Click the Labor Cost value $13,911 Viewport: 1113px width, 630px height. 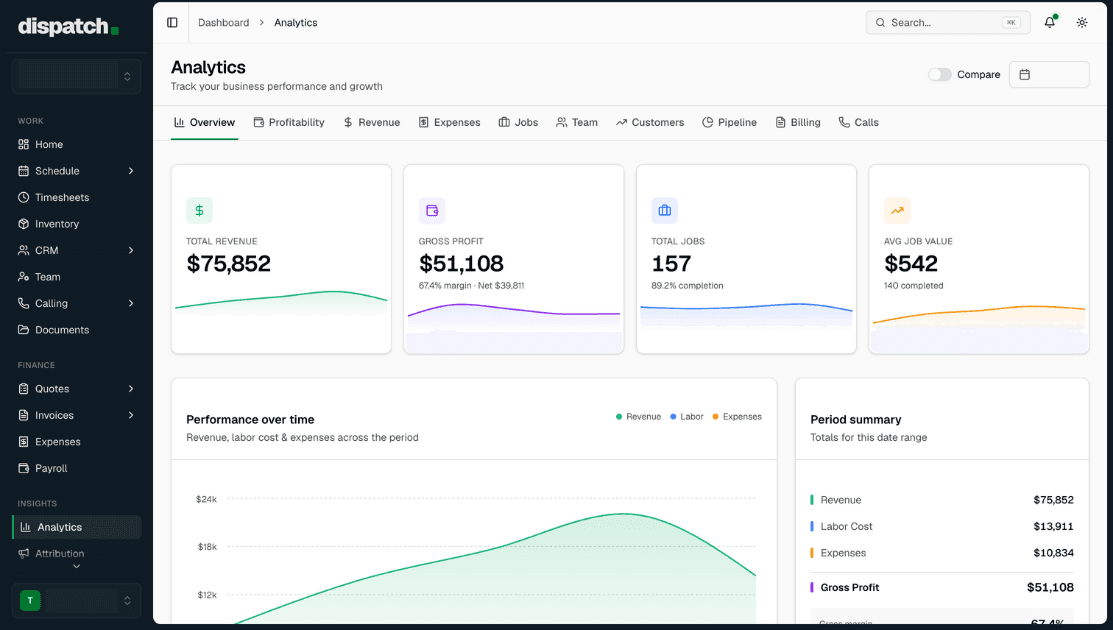pyautogui.click(x=1053, y=526)
